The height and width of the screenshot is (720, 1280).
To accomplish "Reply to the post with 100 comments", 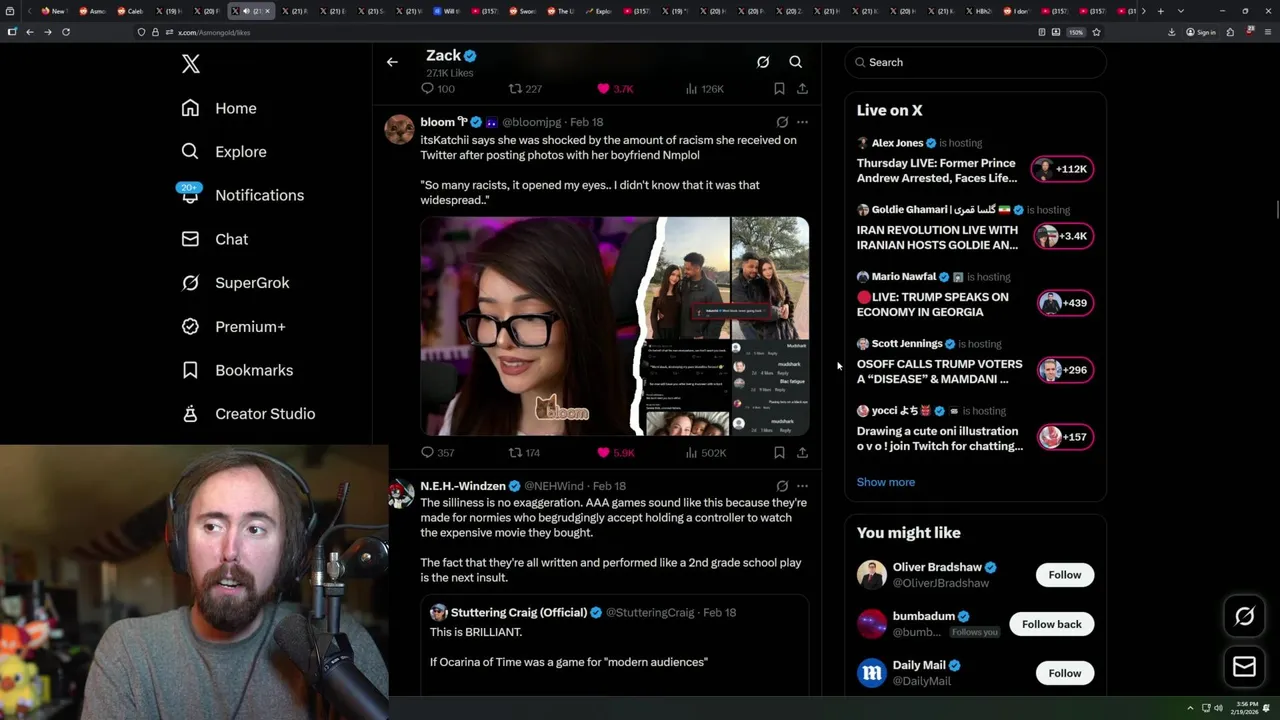I will (437, 89).
